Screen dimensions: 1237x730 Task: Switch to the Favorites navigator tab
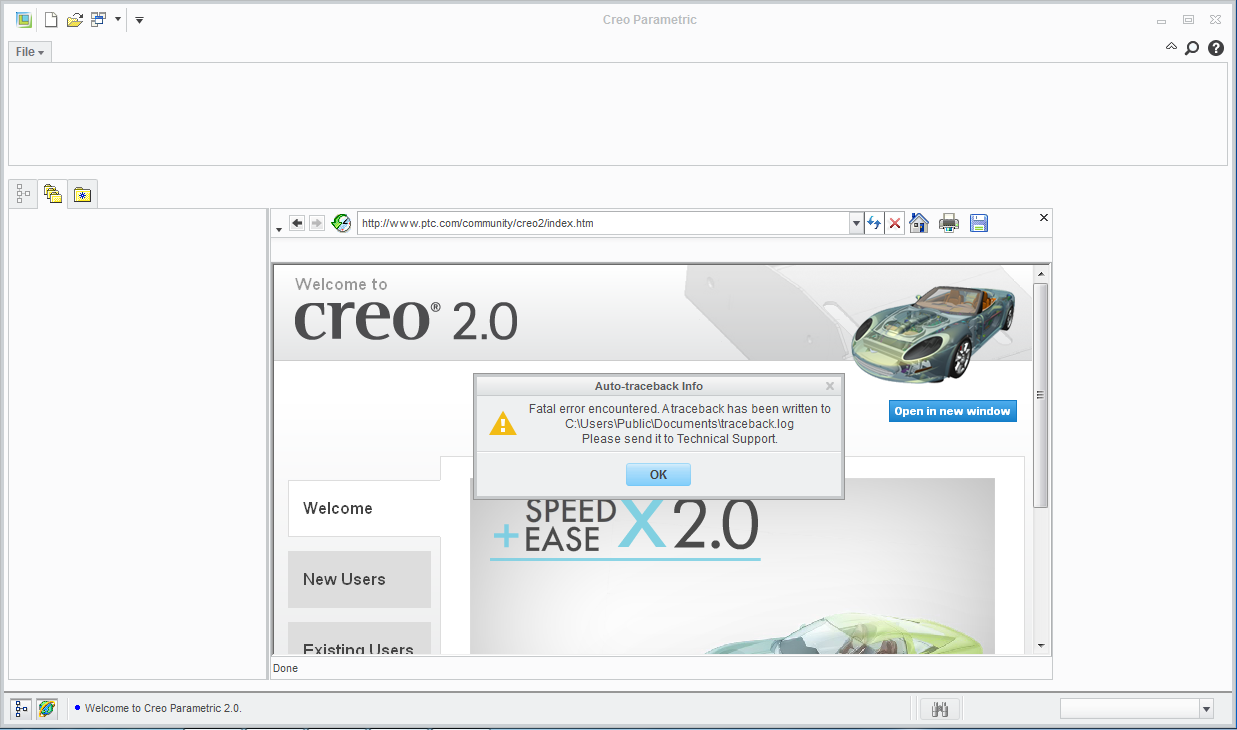[83, 194]
